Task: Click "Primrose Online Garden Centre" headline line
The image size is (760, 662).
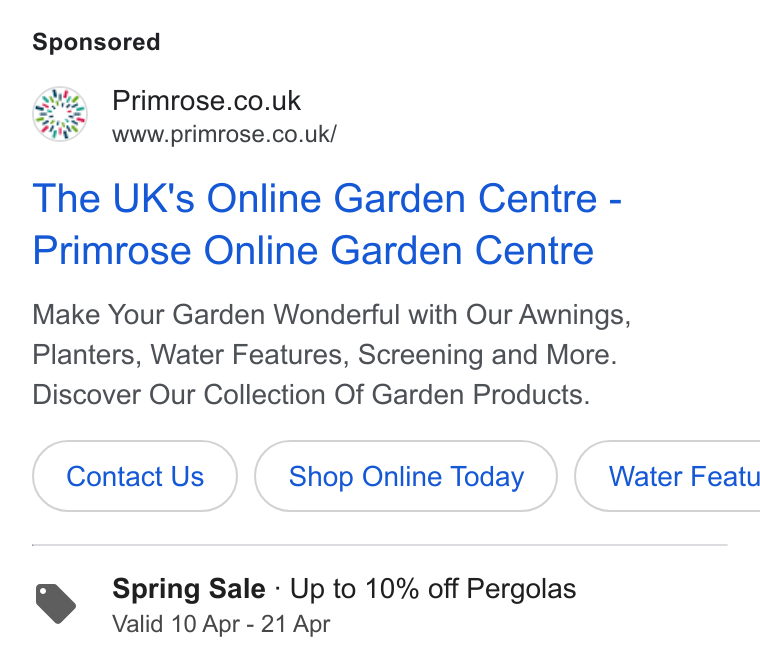Action: click(313, 251)
